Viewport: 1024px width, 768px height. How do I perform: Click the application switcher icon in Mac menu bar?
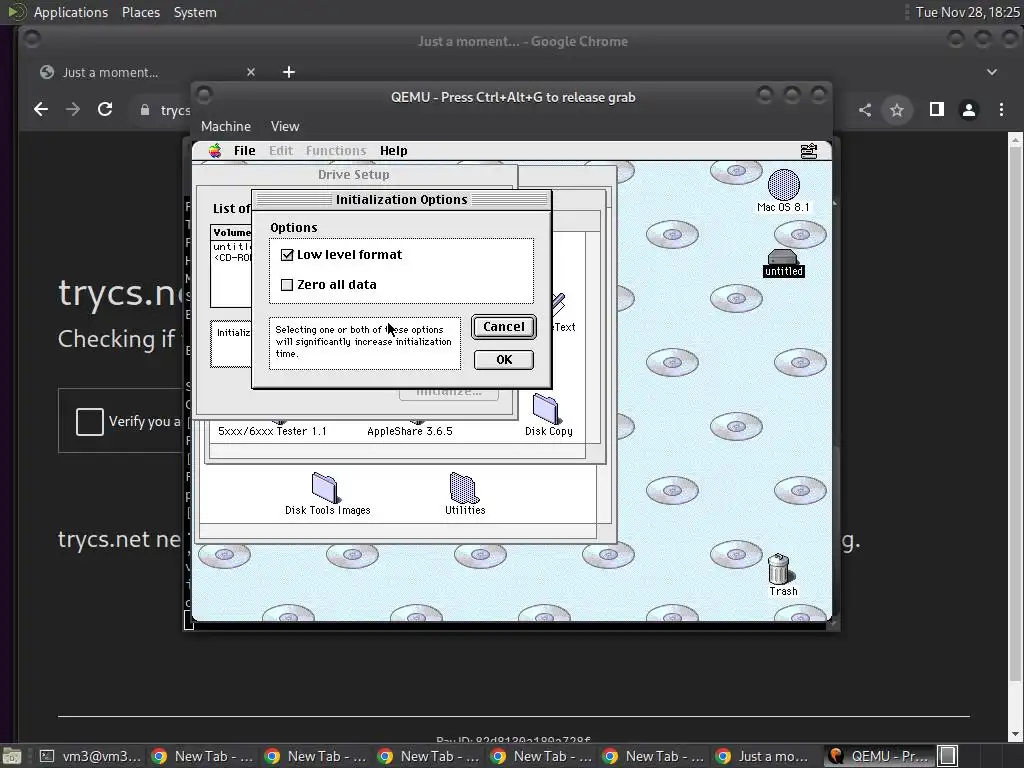pos(808,151)
